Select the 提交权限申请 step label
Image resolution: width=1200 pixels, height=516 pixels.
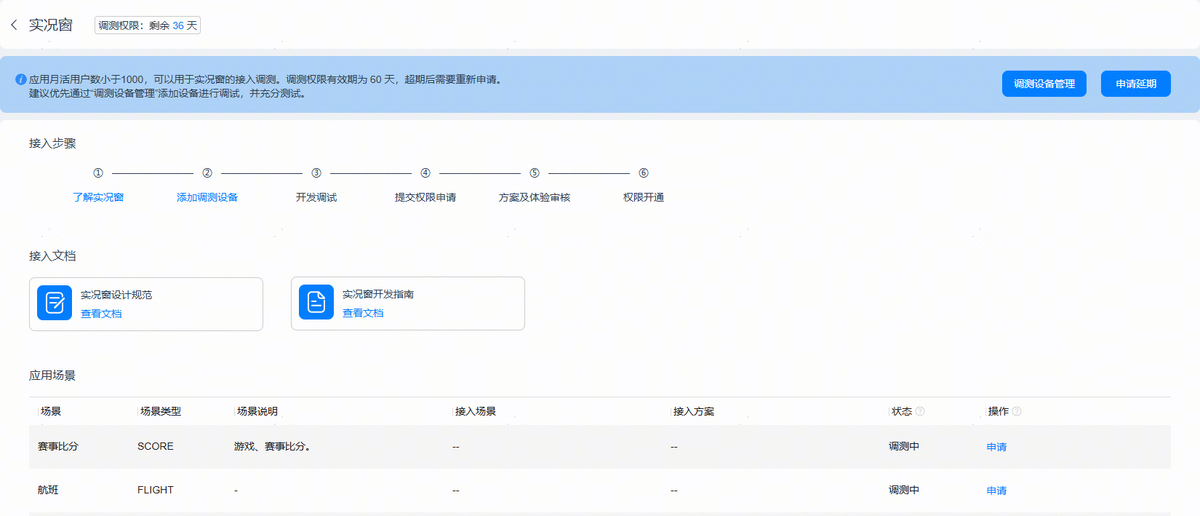[x=425, y=197]
